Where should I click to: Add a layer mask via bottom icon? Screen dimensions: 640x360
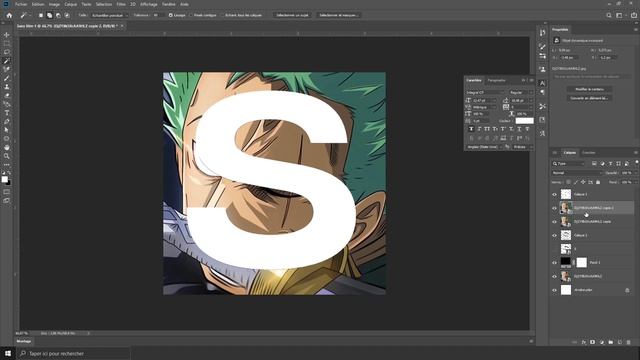pos(593,342)
